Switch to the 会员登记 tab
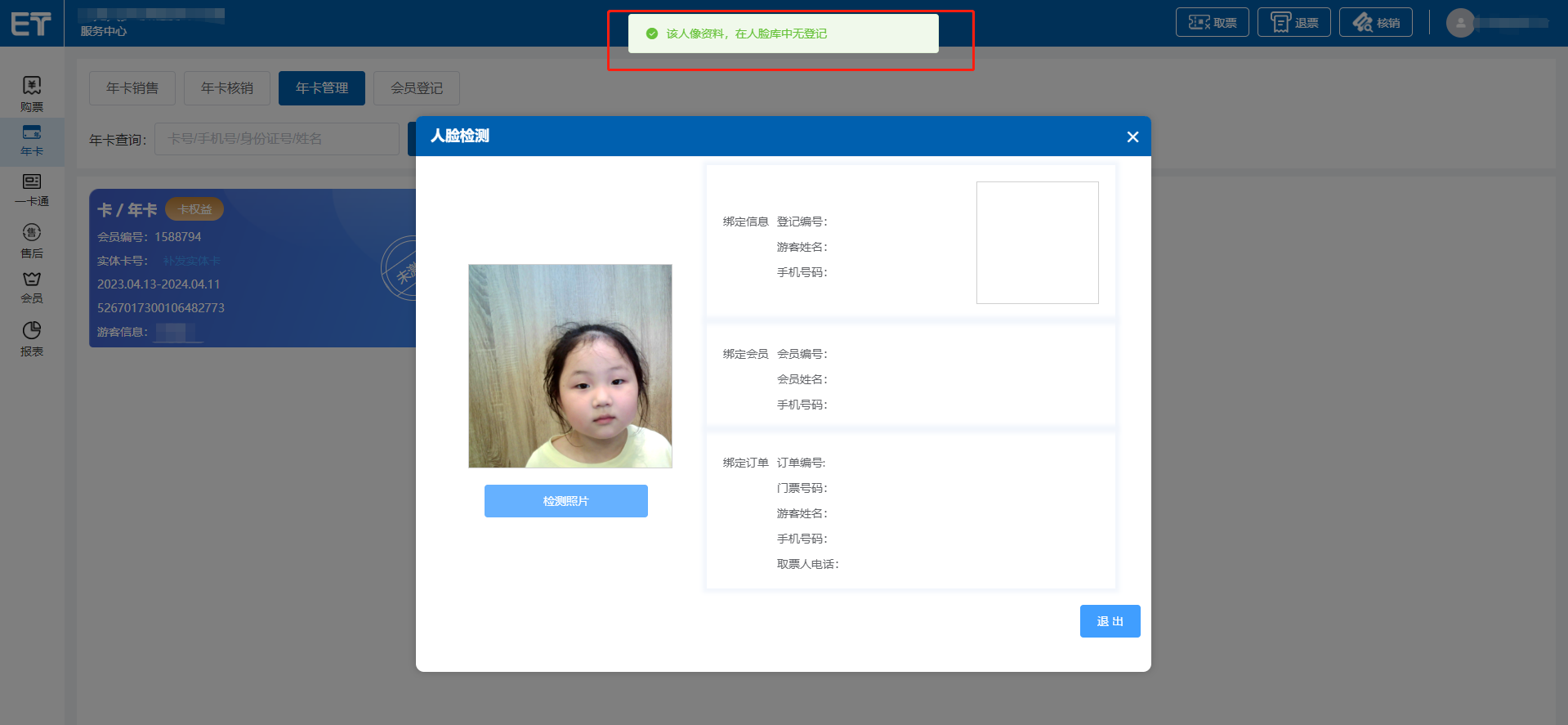This screenshot has height=725, width=1568. (417, 88)
